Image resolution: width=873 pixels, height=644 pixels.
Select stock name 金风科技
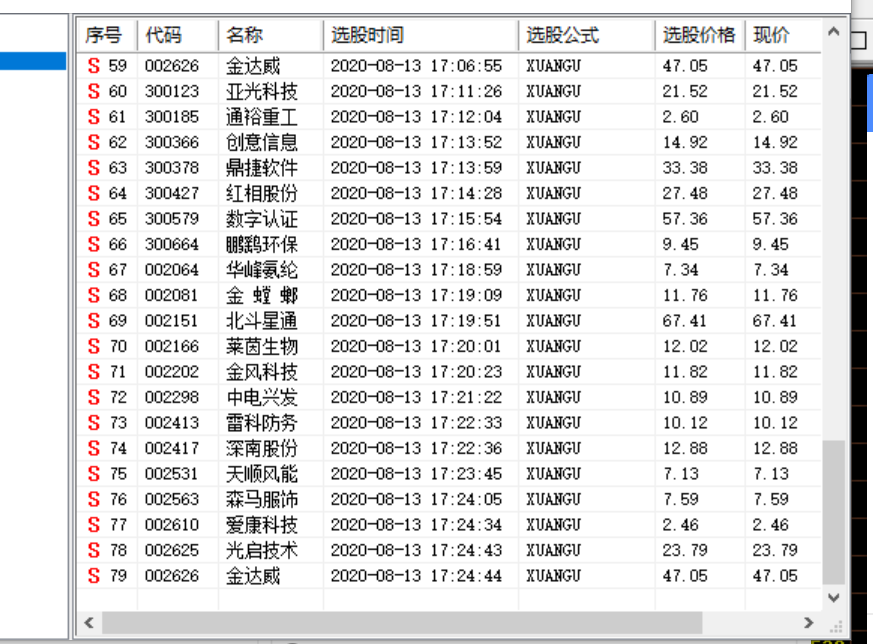coord(262,372)
